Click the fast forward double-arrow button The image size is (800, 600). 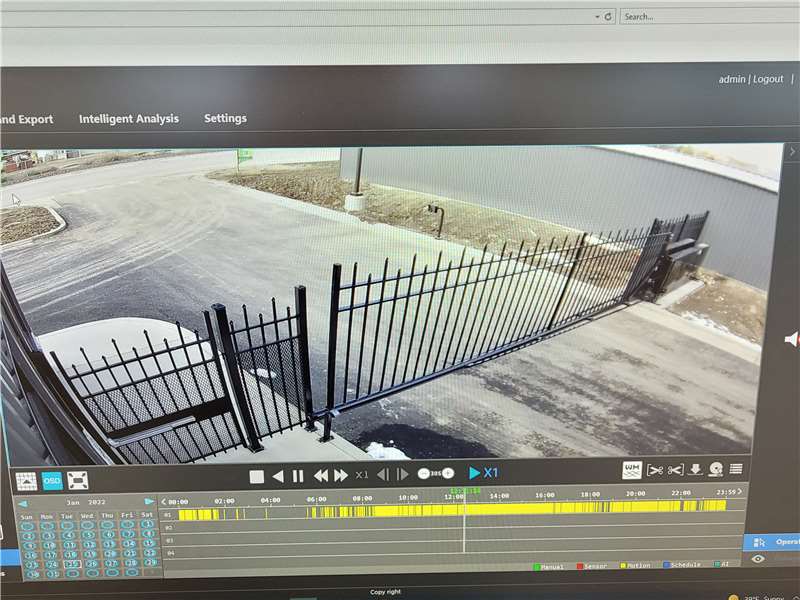[x=341, y=476]
